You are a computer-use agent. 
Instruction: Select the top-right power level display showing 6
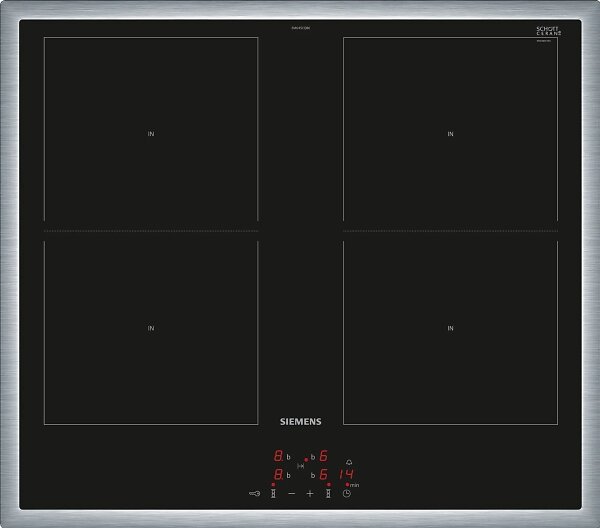323,456
